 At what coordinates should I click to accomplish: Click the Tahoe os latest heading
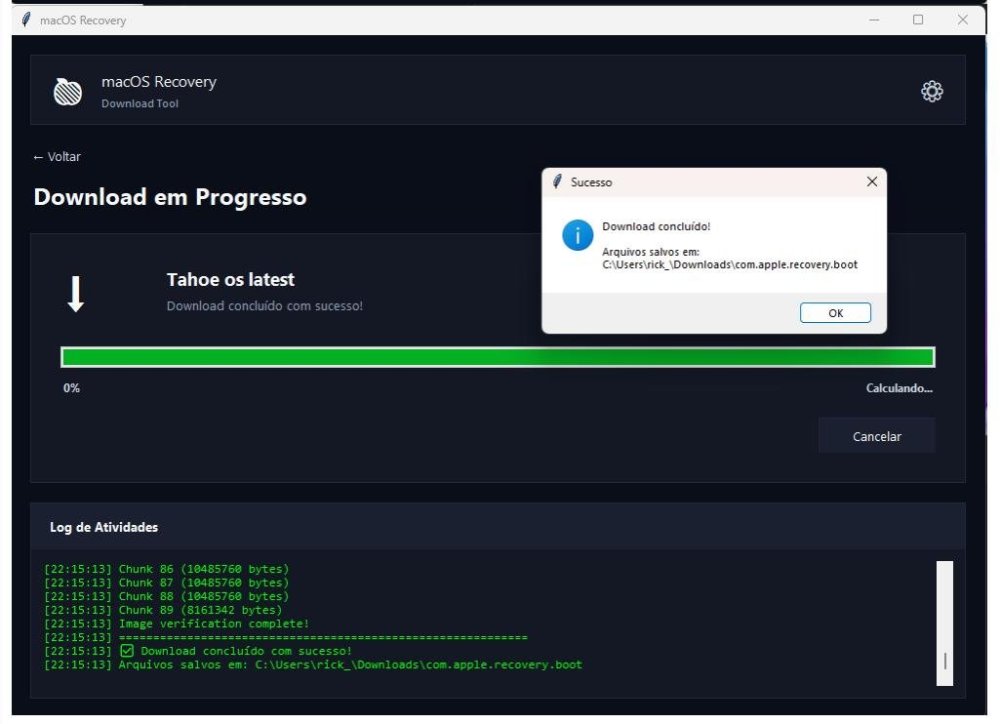tap(230, 279)
